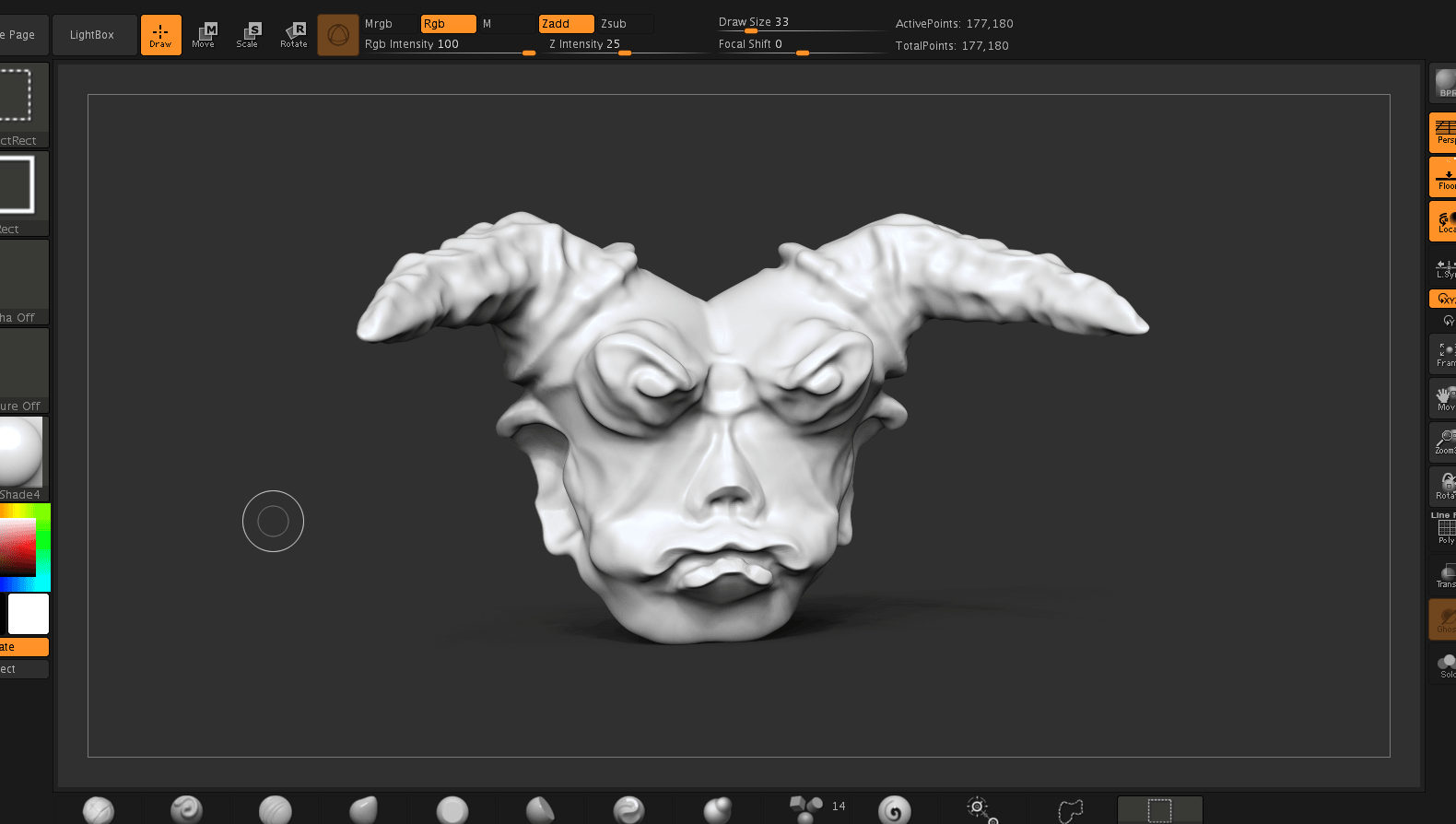The width and height of the screenshot is (1456, 824).
Task: Toggle Persp perspective view
Action: (x=1444, y=133)
